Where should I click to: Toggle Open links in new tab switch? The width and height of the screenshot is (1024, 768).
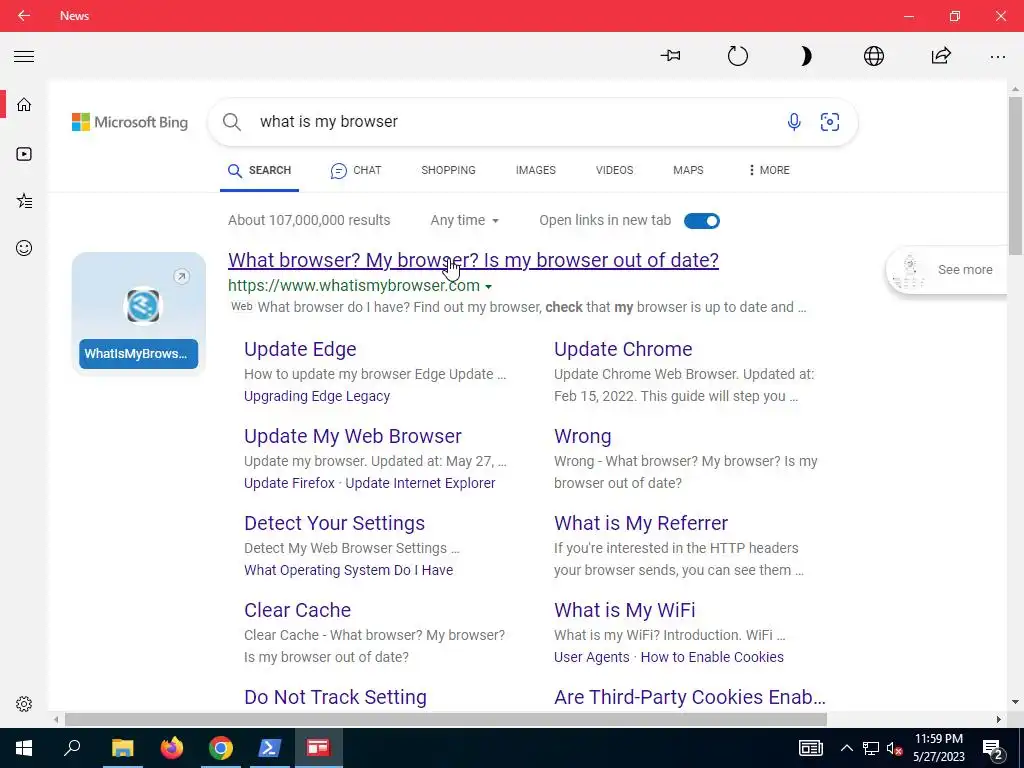click(x=702, y=221)
